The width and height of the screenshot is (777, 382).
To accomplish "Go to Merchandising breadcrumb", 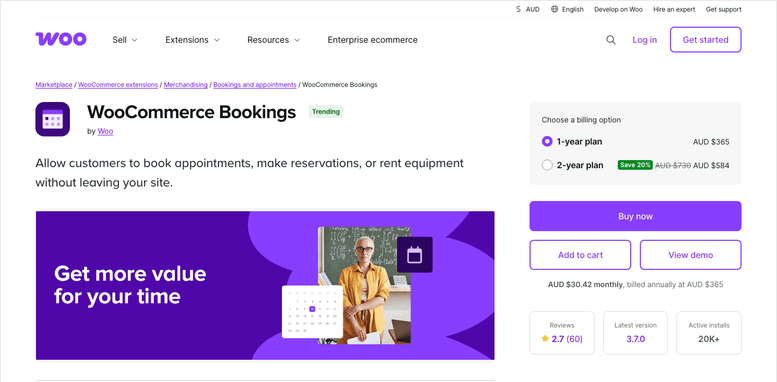I will (x=185, y=85).
